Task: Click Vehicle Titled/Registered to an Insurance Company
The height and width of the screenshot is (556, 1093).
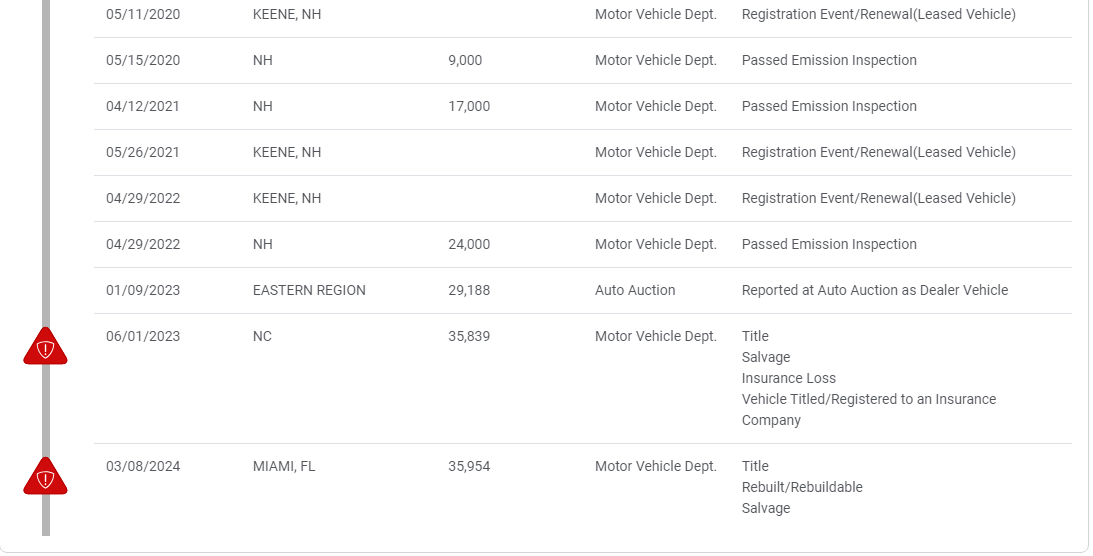Action: (868, 399)
